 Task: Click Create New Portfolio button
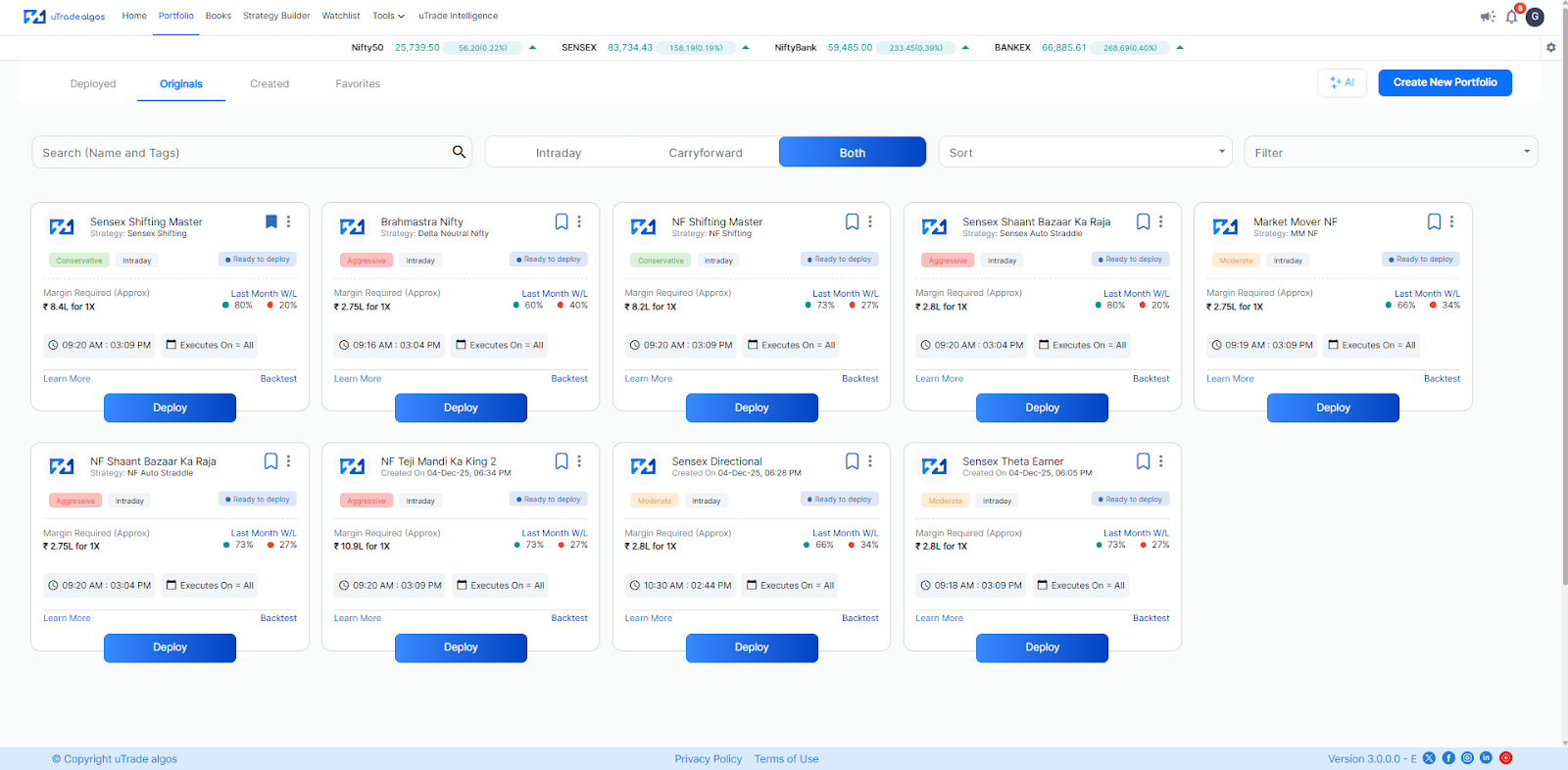1445,82
